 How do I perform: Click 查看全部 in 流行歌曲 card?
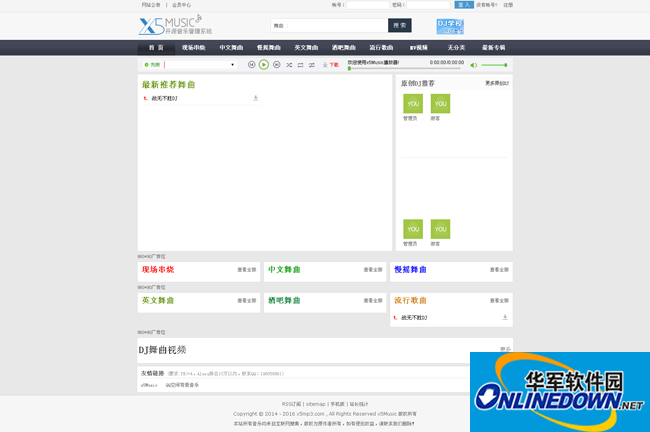pos(499,301)
